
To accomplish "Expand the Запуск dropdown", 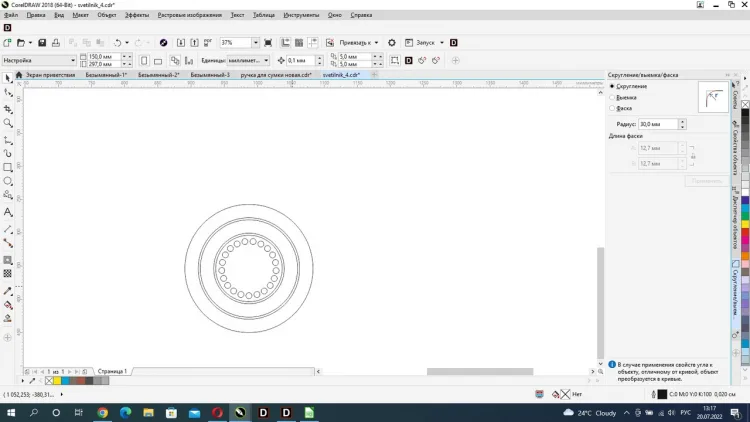I will click(x=441, y=43).
